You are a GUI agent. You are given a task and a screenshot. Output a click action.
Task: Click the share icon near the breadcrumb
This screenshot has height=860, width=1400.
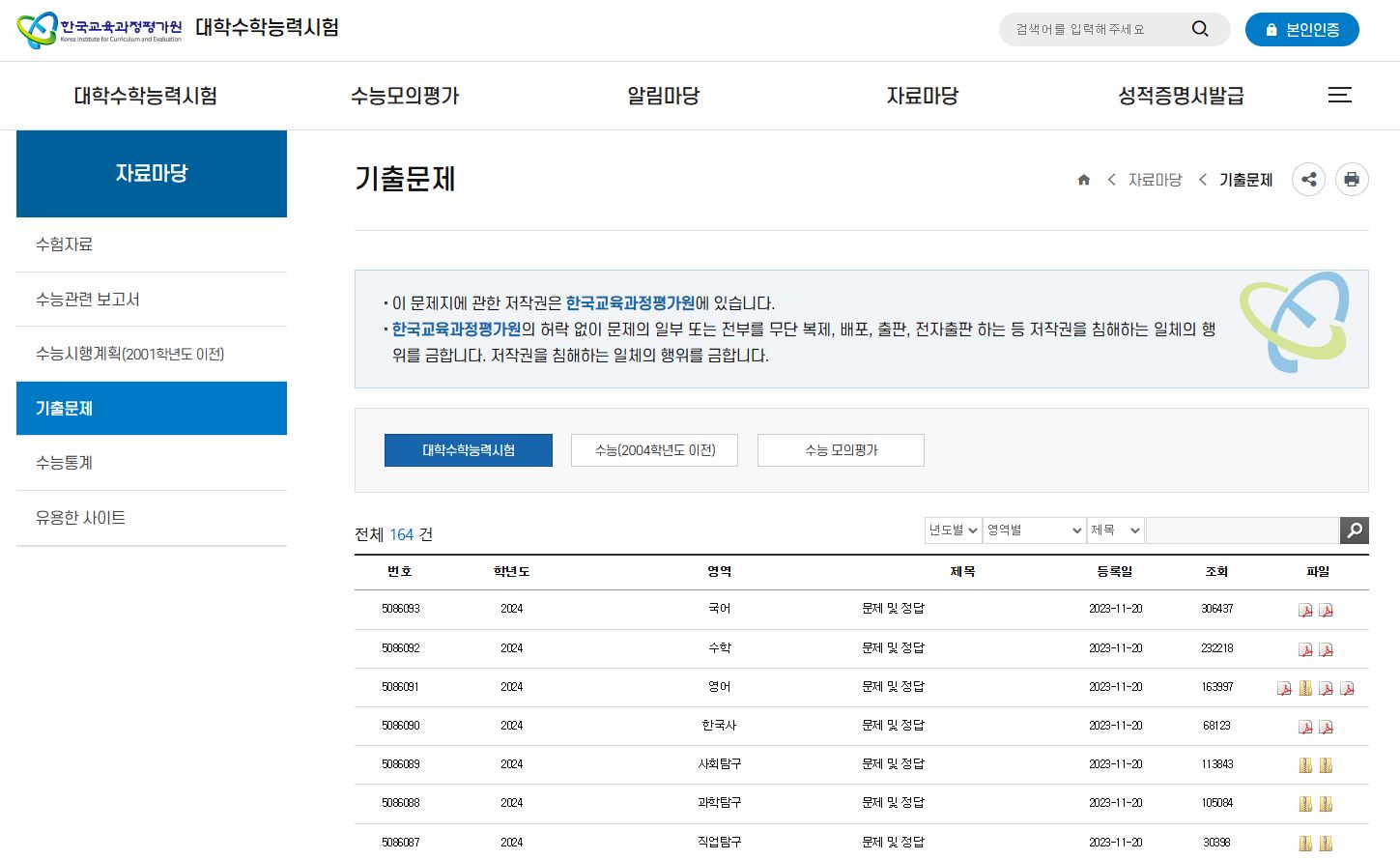click(1308, 179)
